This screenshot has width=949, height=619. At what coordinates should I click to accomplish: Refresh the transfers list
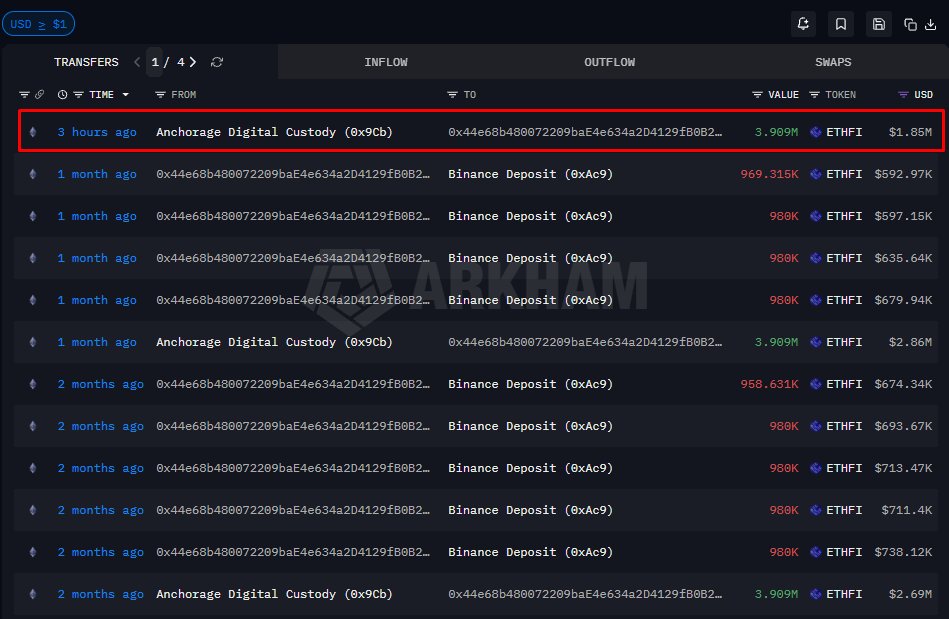217,62
